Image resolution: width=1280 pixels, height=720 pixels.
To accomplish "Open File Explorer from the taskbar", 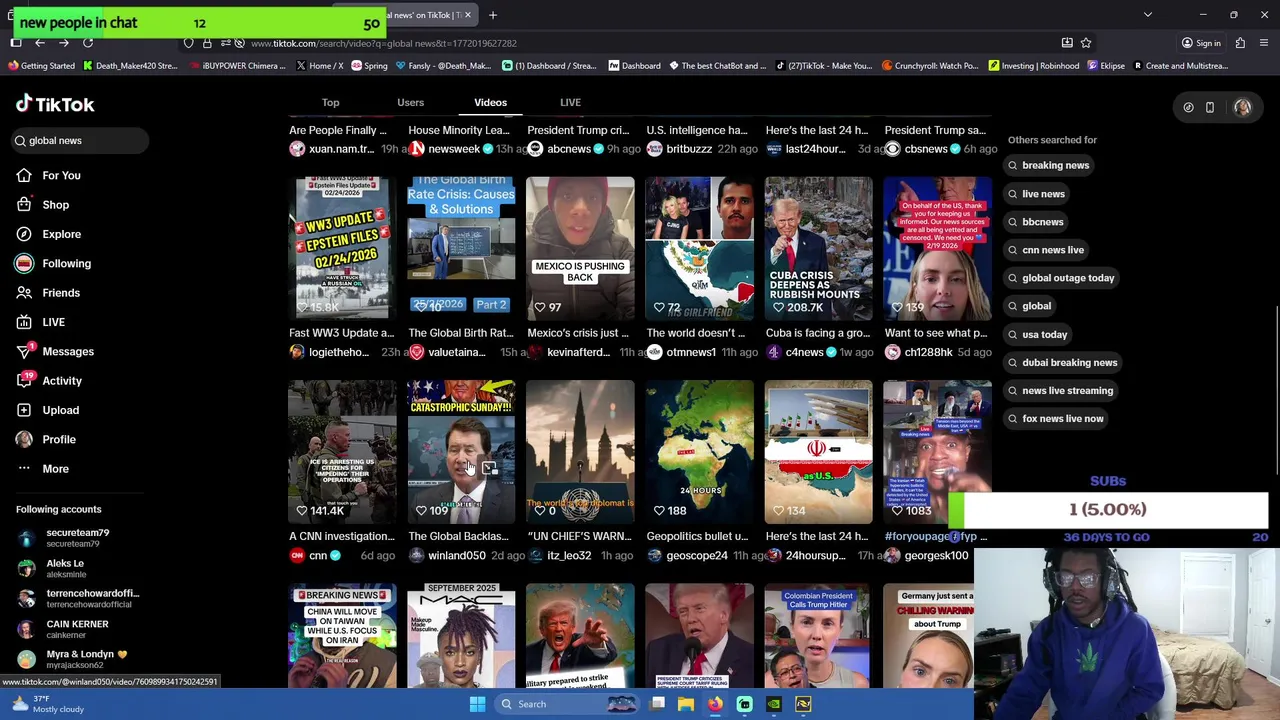I will pos(686,704).
